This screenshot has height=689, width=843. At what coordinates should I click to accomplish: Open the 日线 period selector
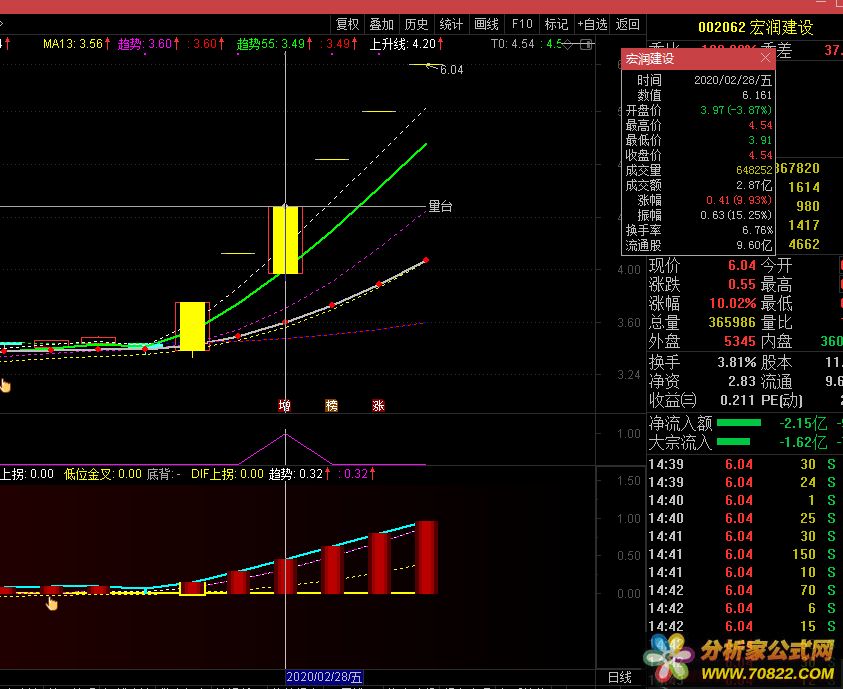(620, 677)
